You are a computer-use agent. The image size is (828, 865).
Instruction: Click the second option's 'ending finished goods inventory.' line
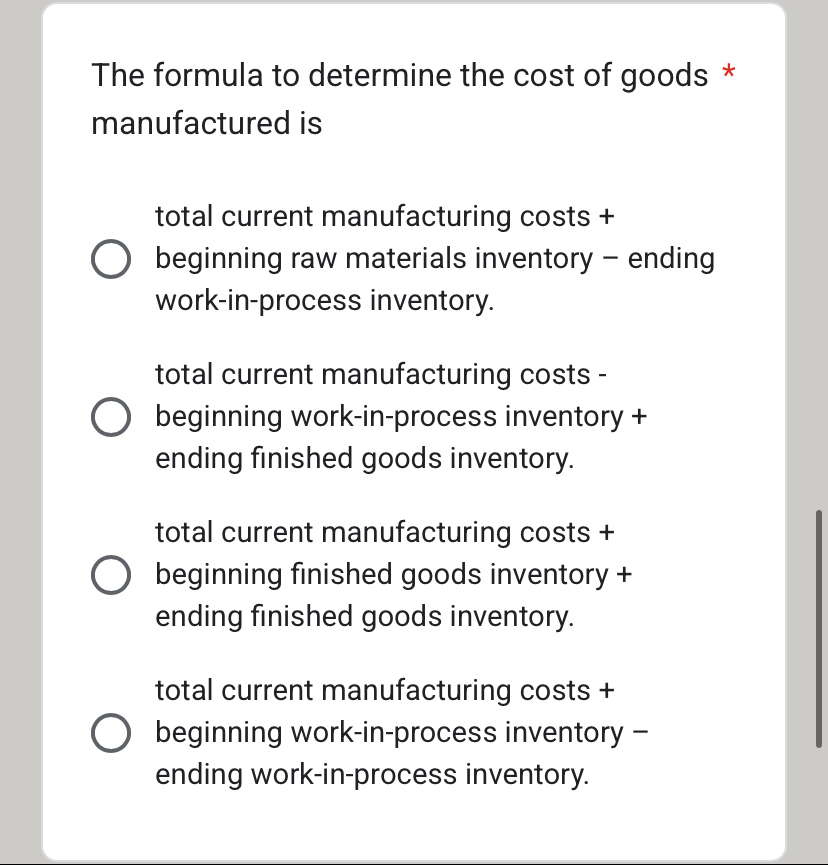coord(364,459)
